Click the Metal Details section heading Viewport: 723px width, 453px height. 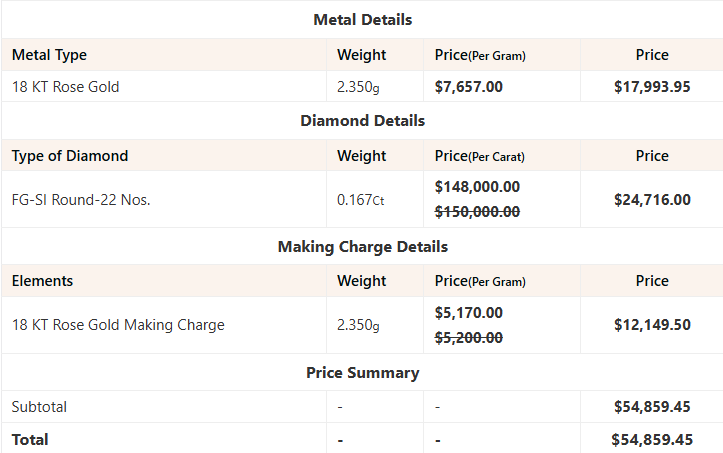pyautogui.click(x=362, y=19)
